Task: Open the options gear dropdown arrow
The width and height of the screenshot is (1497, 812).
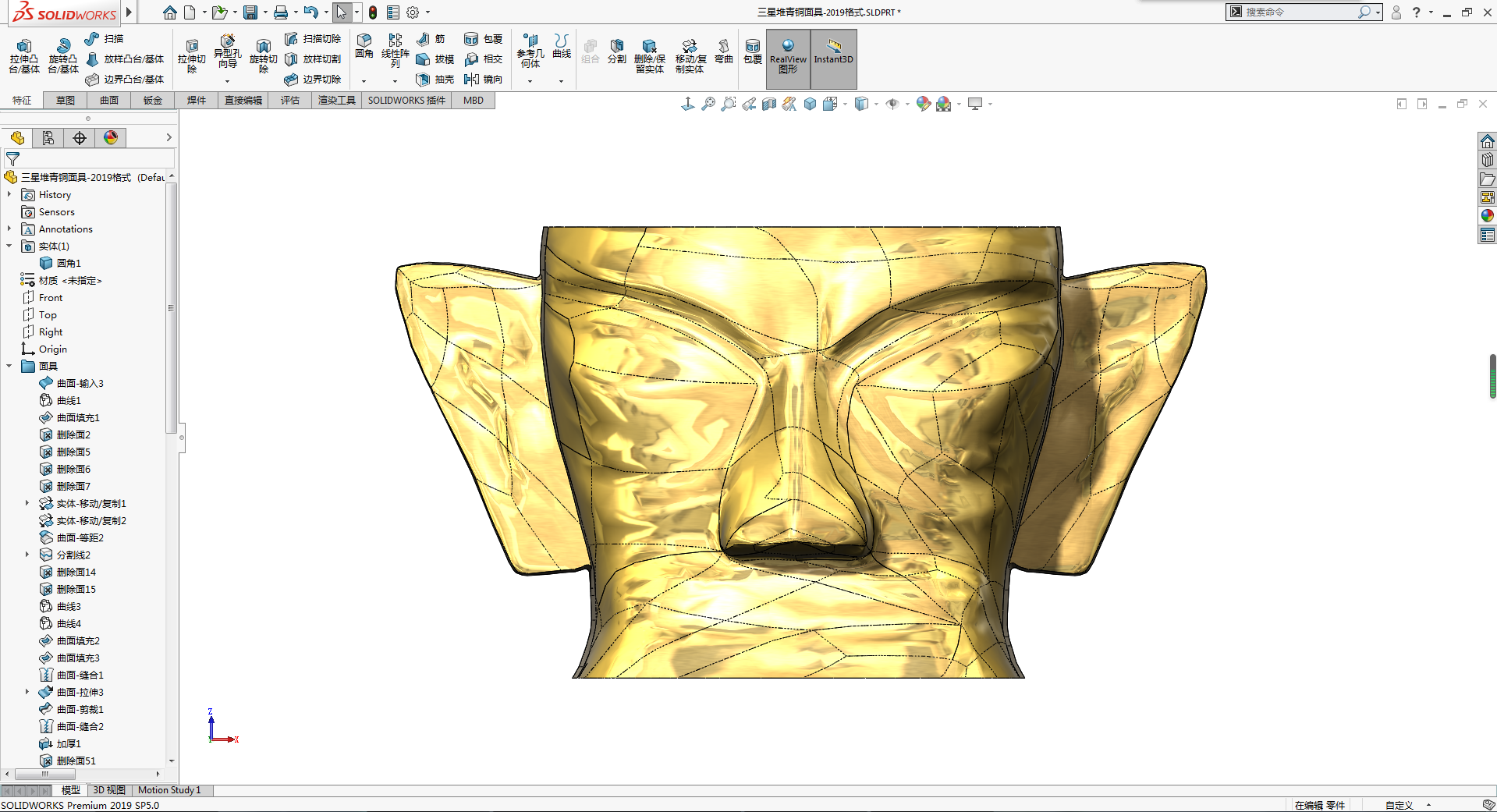Action: tap(427, 12)
